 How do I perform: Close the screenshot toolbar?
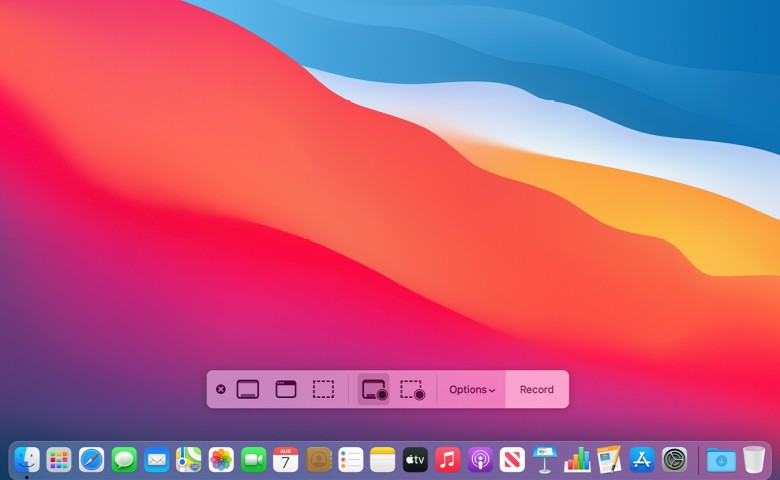[x=221, y=389]
